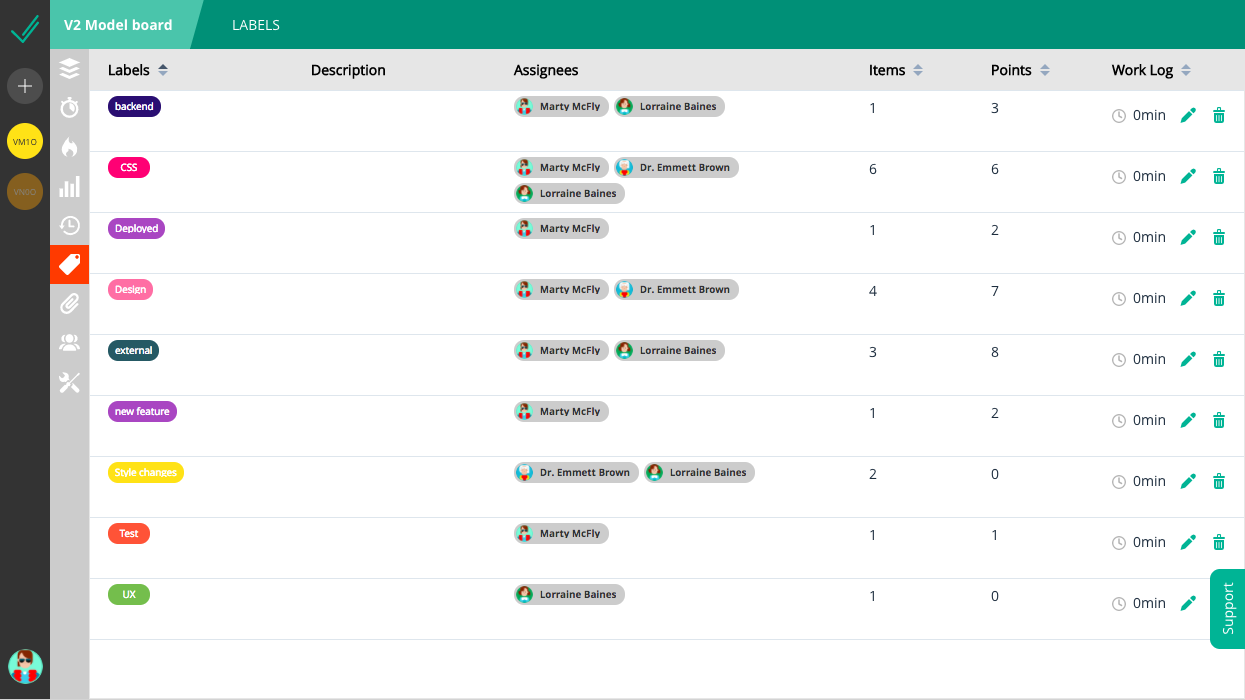The width and height of the screenshot is (1245, 700).
Task: Click 0min work log in Design row
Action: click(1139, 298)
